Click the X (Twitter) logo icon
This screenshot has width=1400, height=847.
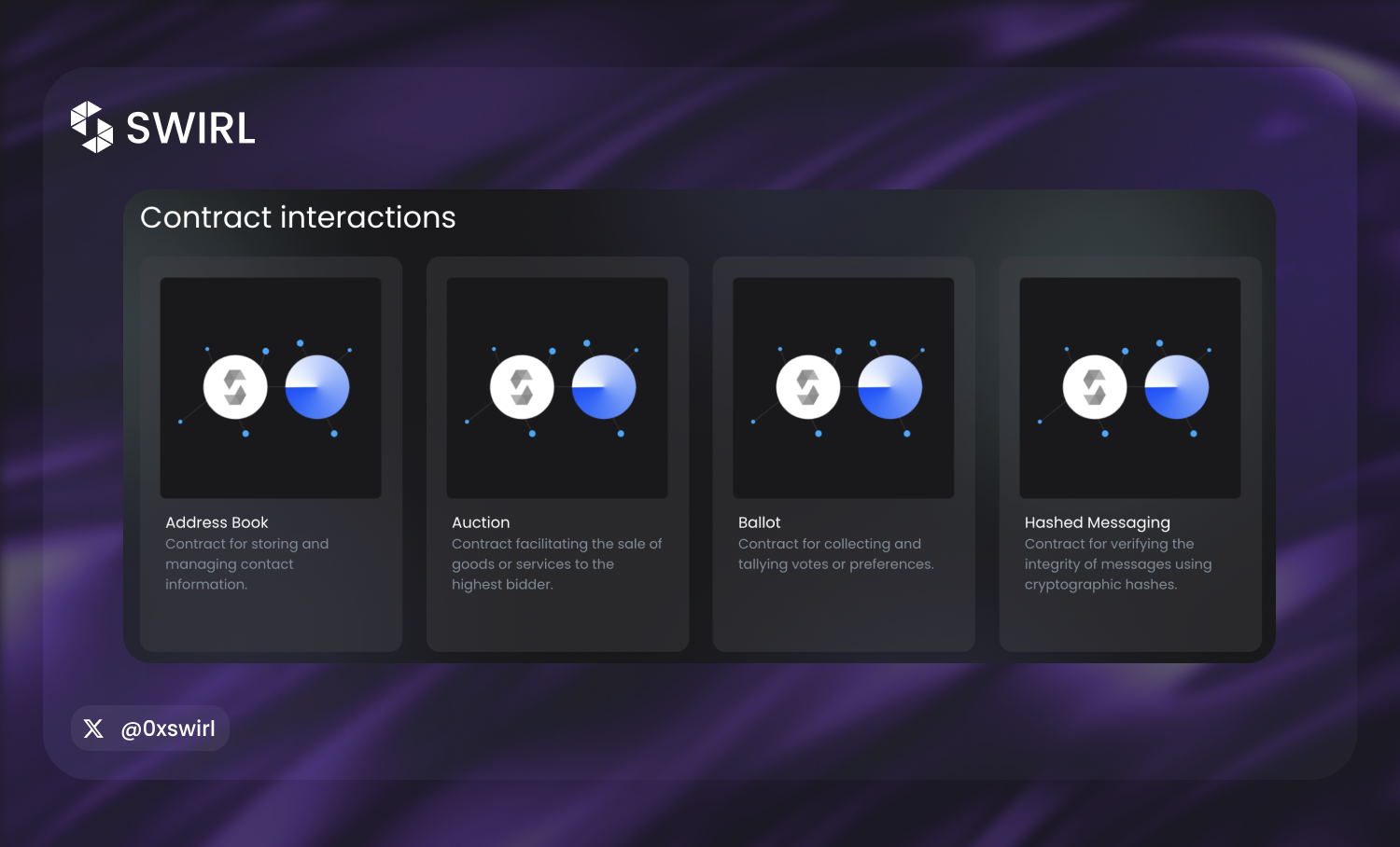tap(93, 729)
